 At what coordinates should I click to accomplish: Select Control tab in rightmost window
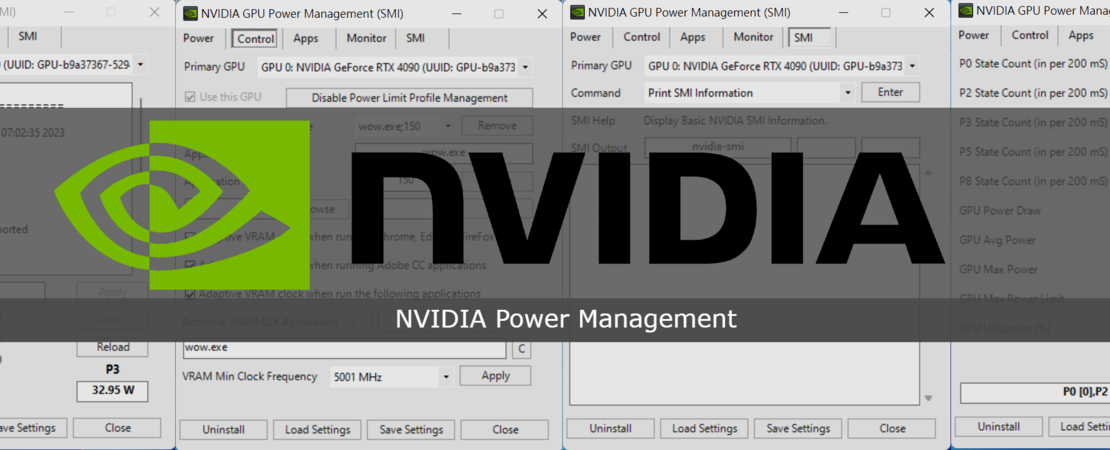[x=1030, y=35]
